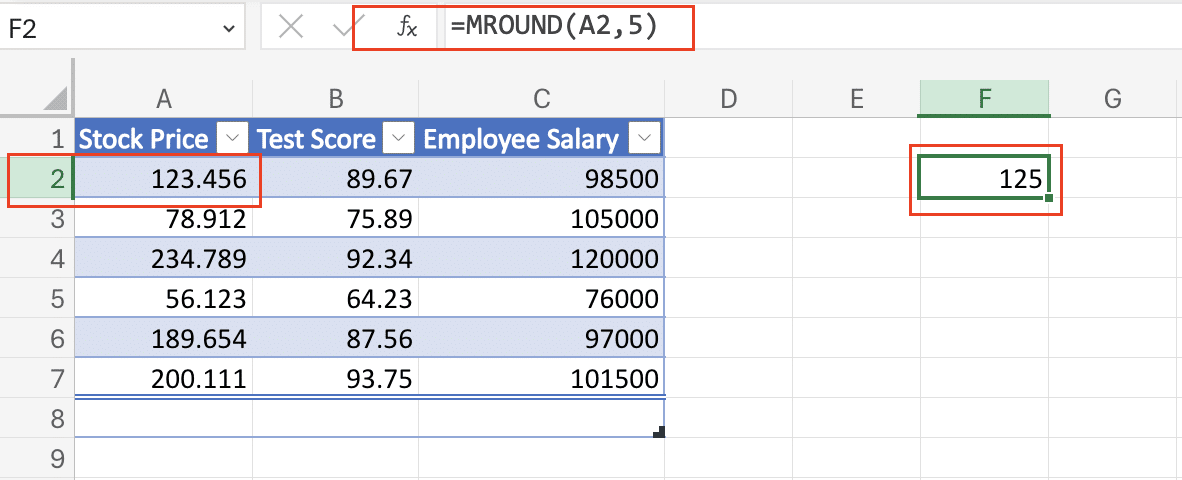The image size is (1182, 480).
Task: Select column F header
Action: coord(984,98)
